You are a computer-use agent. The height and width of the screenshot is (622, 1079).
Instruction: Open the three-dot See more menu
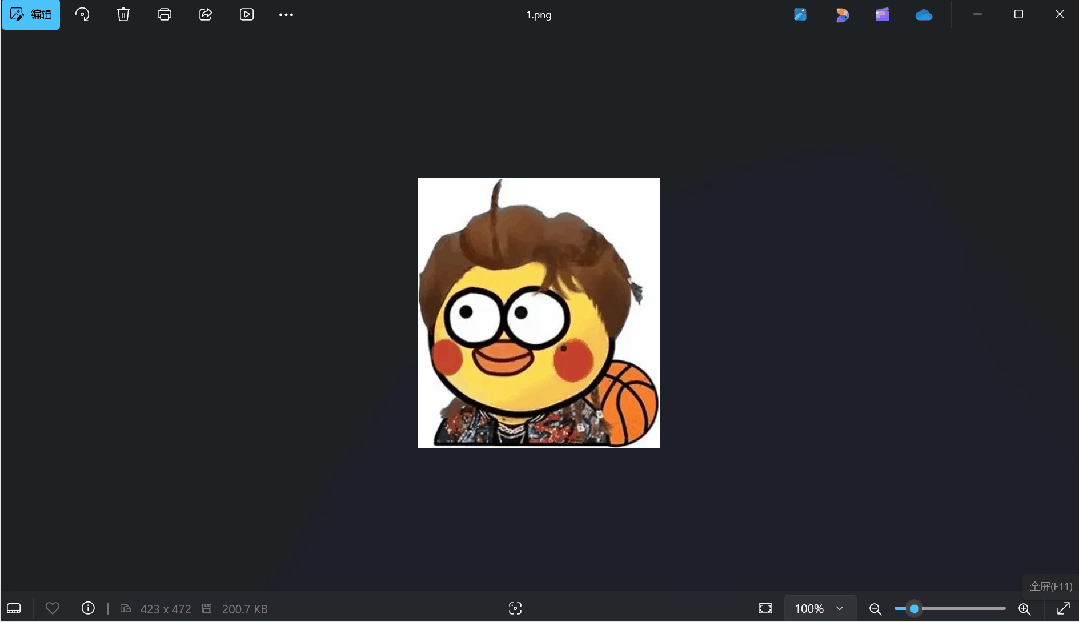click(x=286, y=15)
